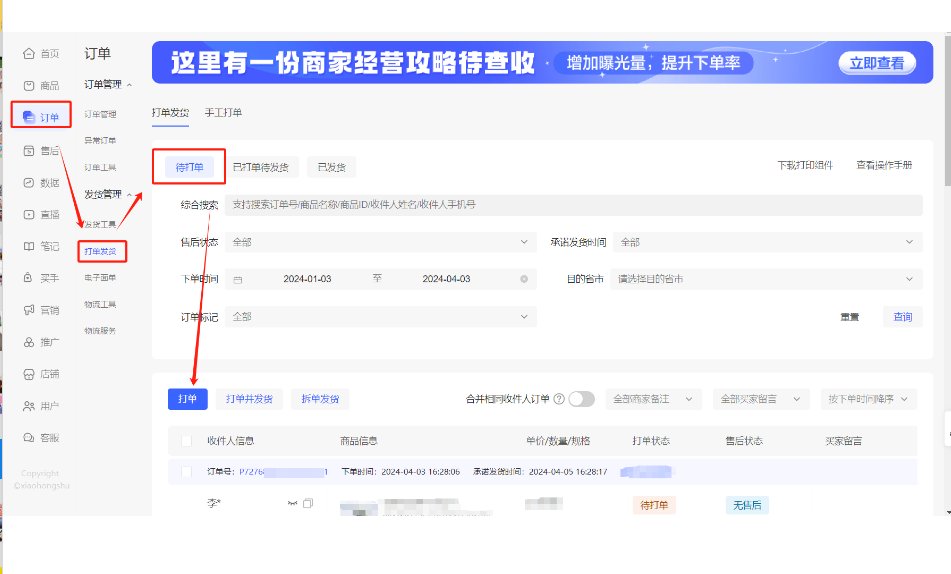Click the help icon beside 合并相同收件人订单

pyautogui.click(x=559, y=399)
